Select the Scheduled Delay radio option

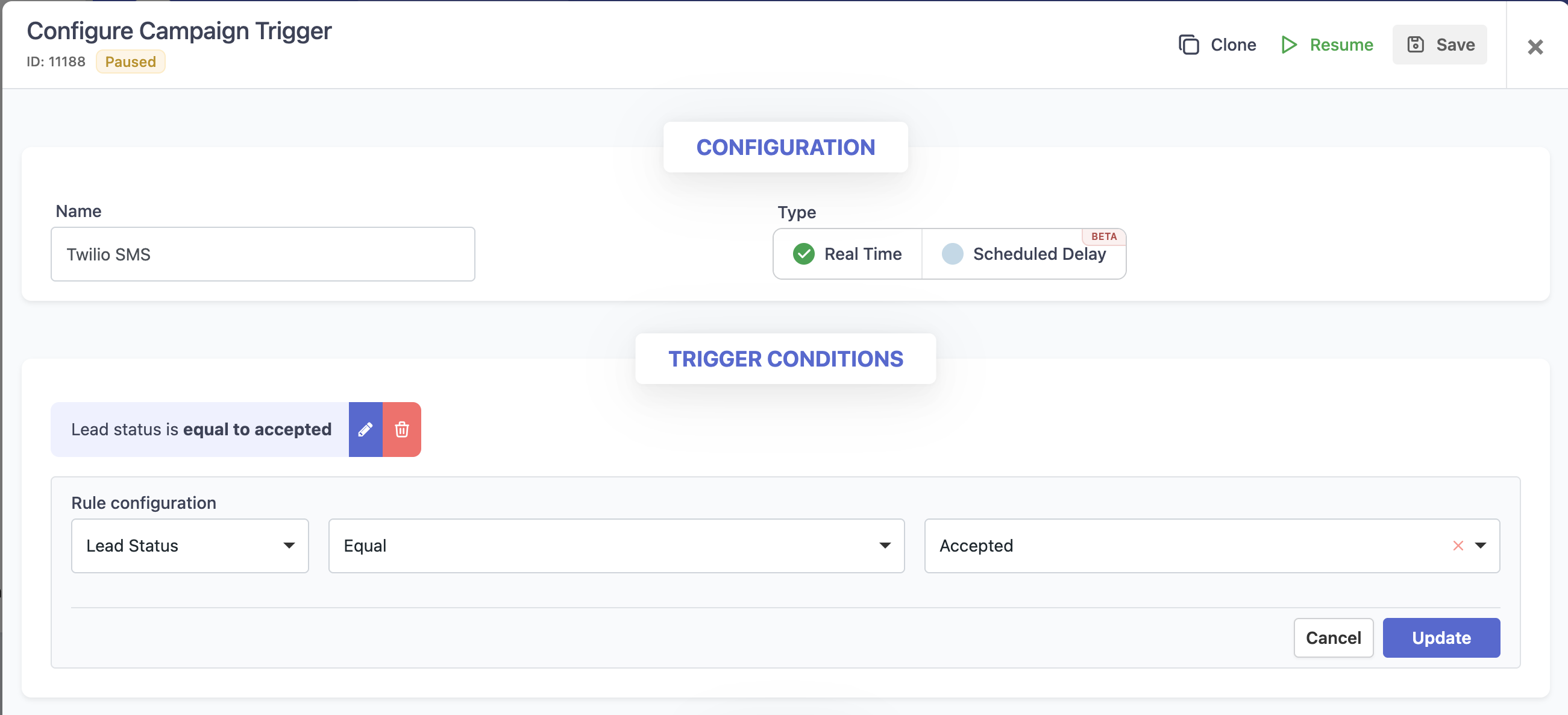pos(953,254)
